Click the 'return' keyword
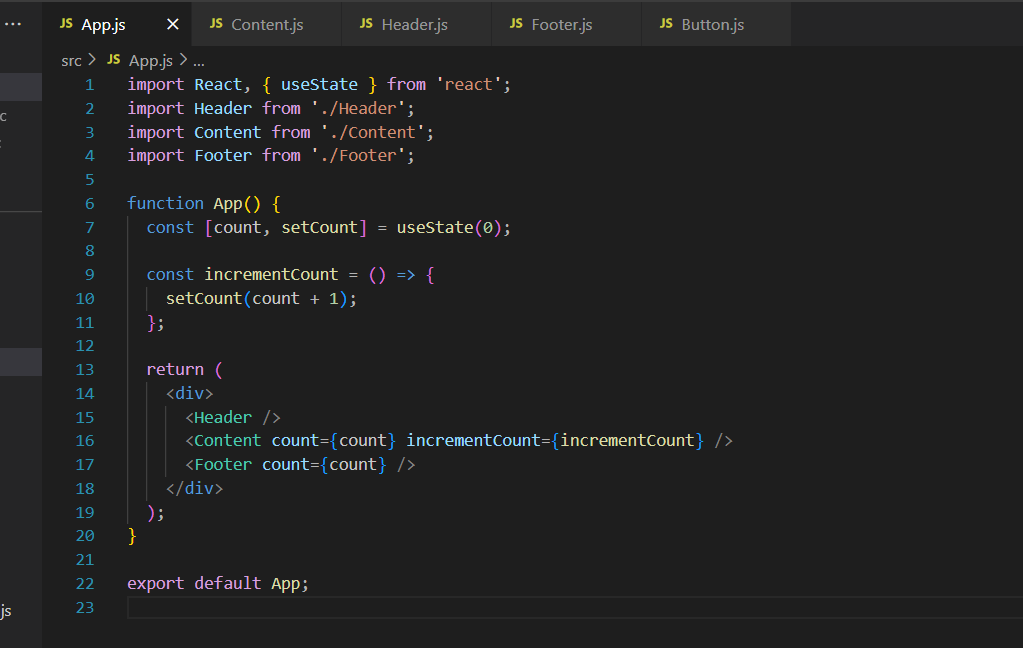The image size is (1023, 648). (175, 370)
